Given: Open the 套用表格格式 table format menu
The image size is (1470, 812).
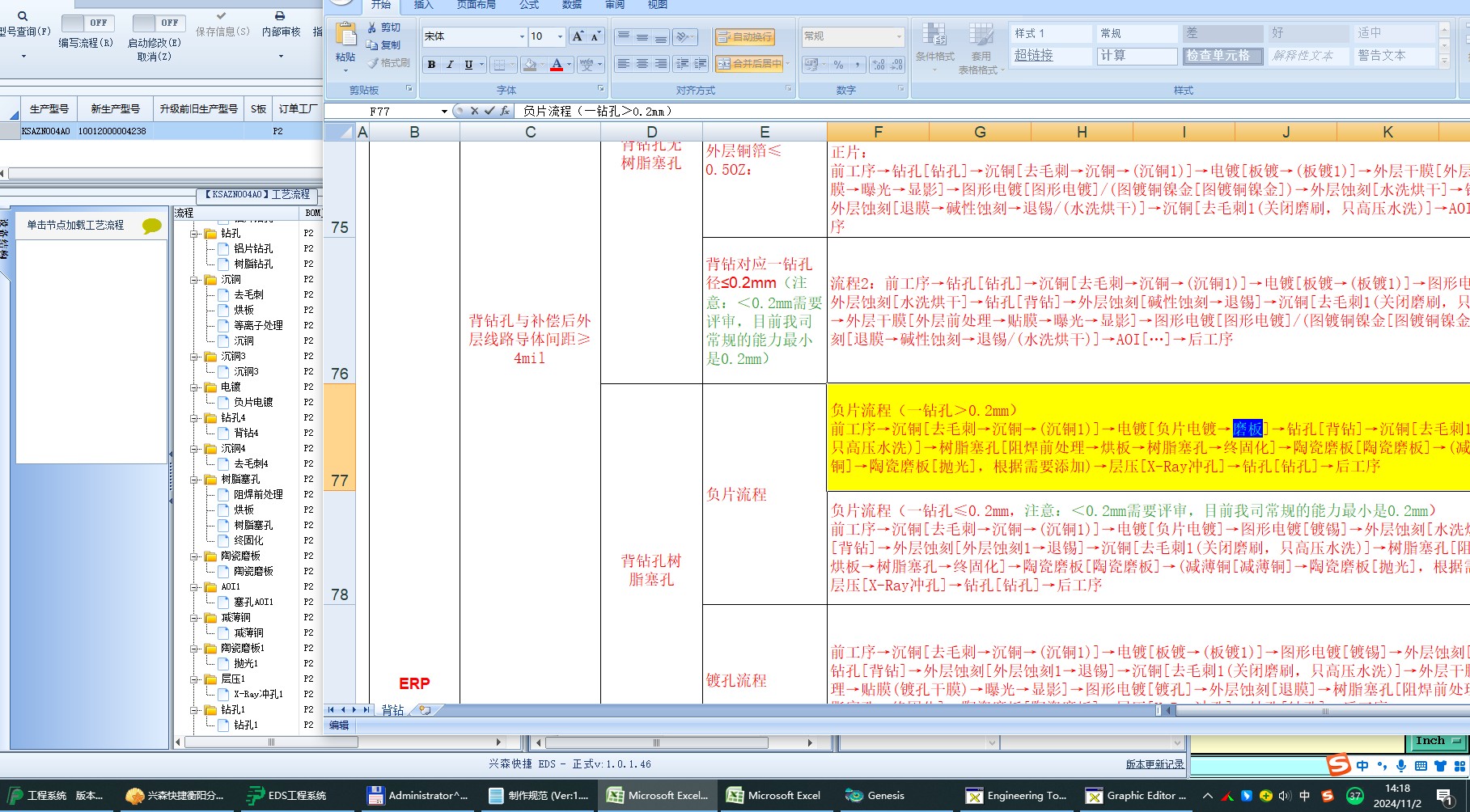Looking at the screenshot, I should click(981, 48).
